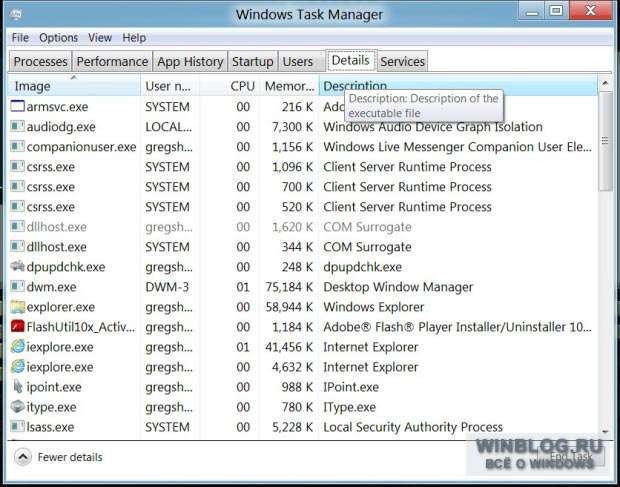Click Internet Explorer icon of 41,456 K row
The width and height of the screenshot is (620, 487).
[17, 347]
